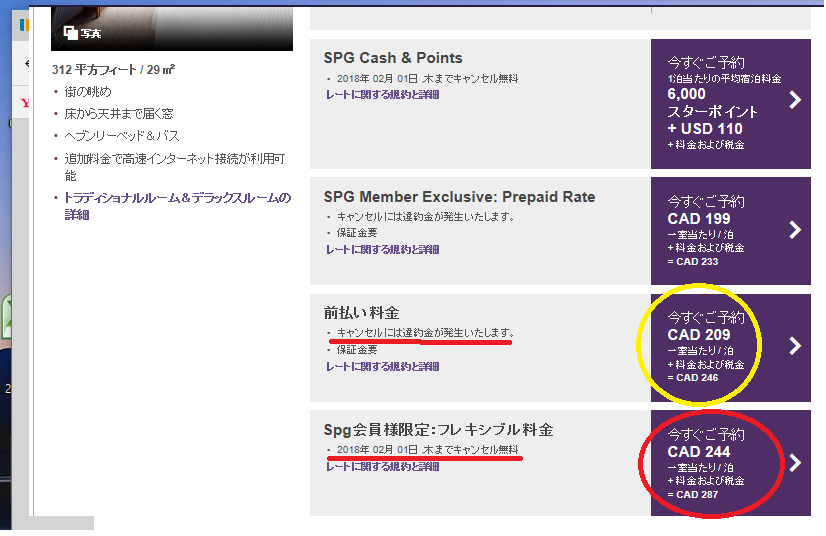This screenshot has width=826, height=536.
Task: Click the arrow on SPG Cash & Points rate
Action: point(795,100)
